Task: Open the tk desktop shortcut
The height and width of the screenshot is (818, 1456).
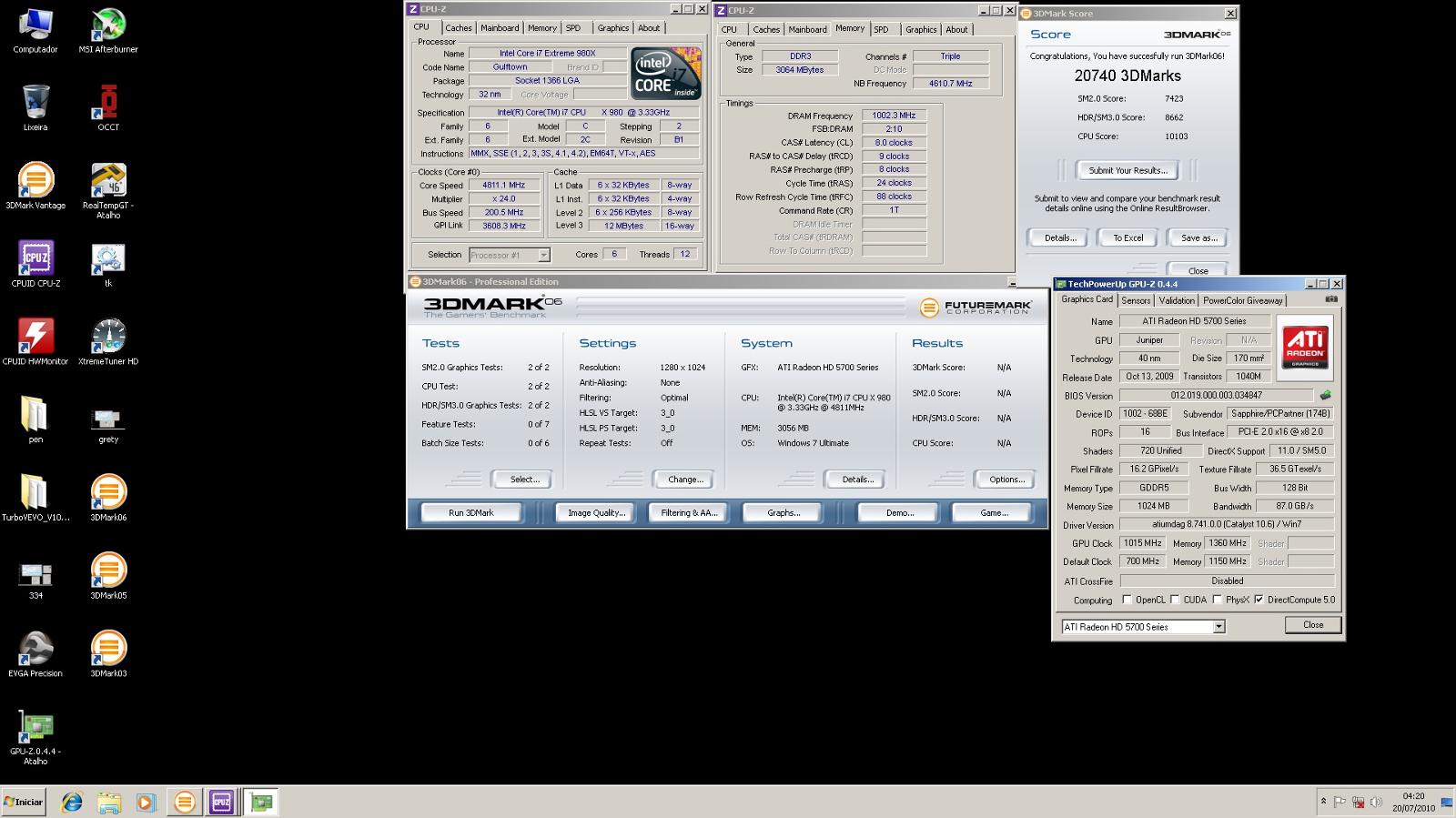Action: (108, 265)
